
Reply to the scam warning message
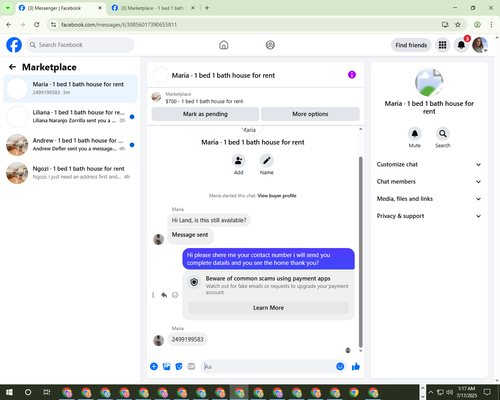click(x=164, y=295)
